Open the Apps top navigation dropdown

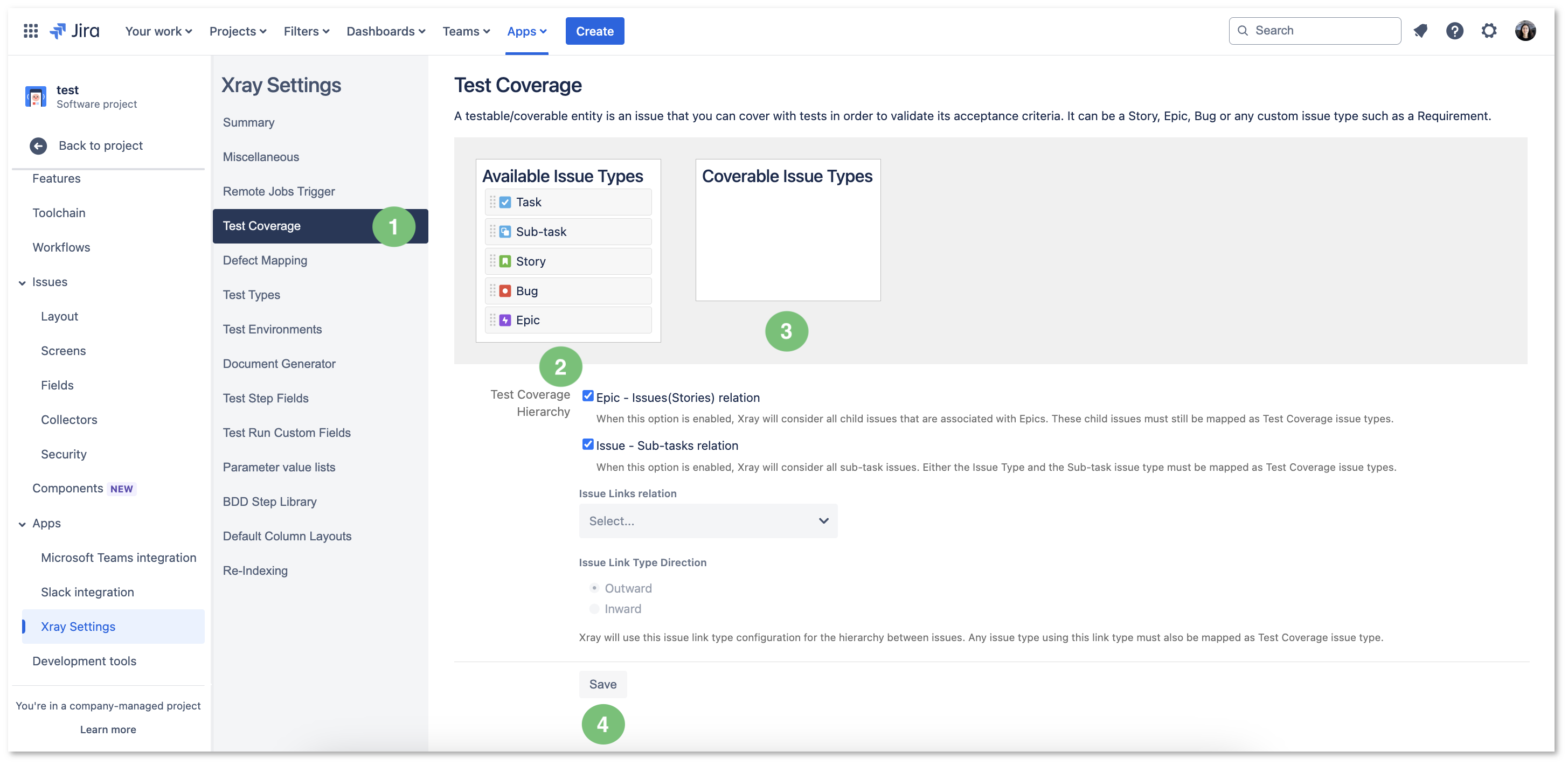526,31
